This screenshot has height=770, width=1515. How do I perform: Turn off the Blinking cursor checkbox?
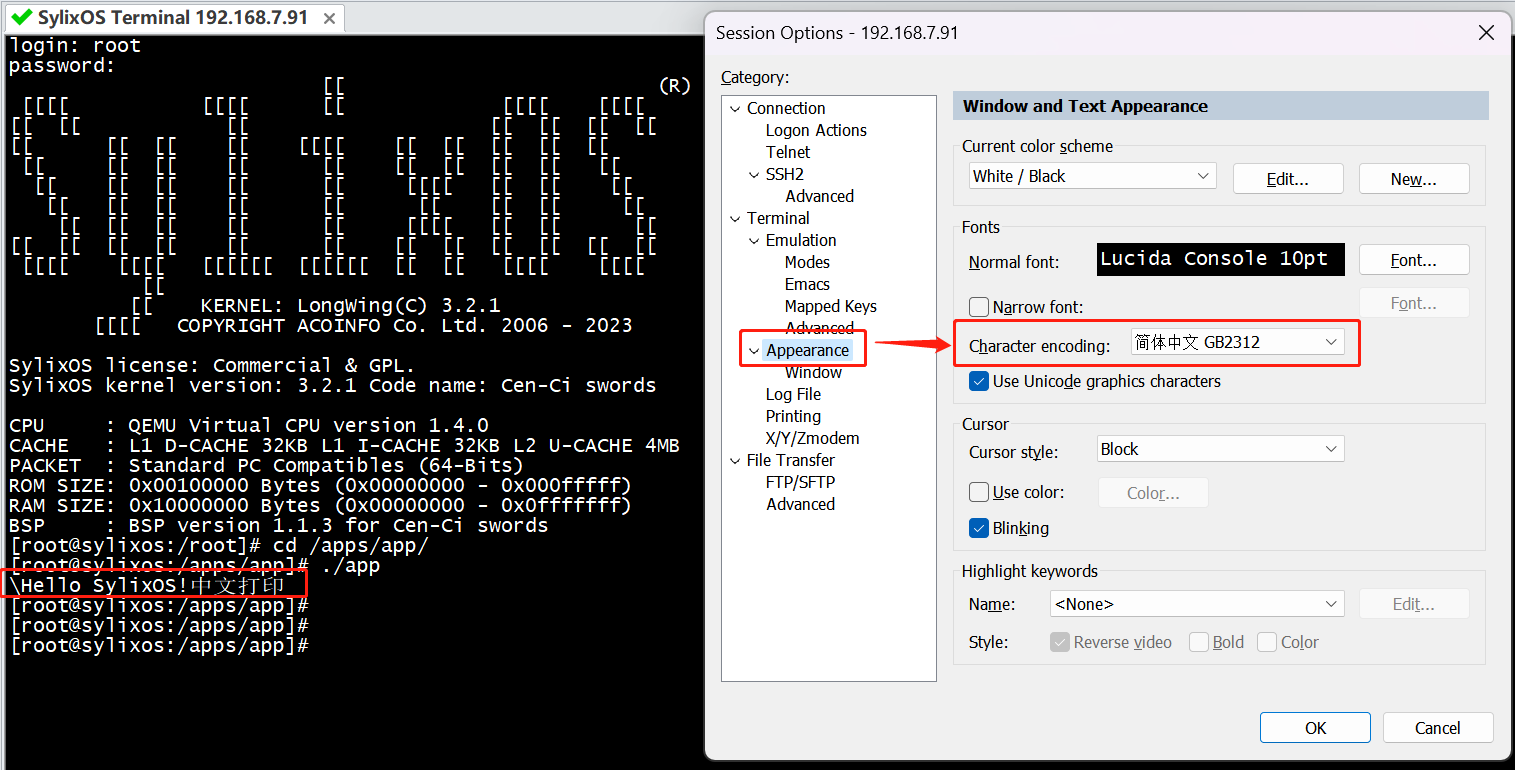[x=979, y=528]
